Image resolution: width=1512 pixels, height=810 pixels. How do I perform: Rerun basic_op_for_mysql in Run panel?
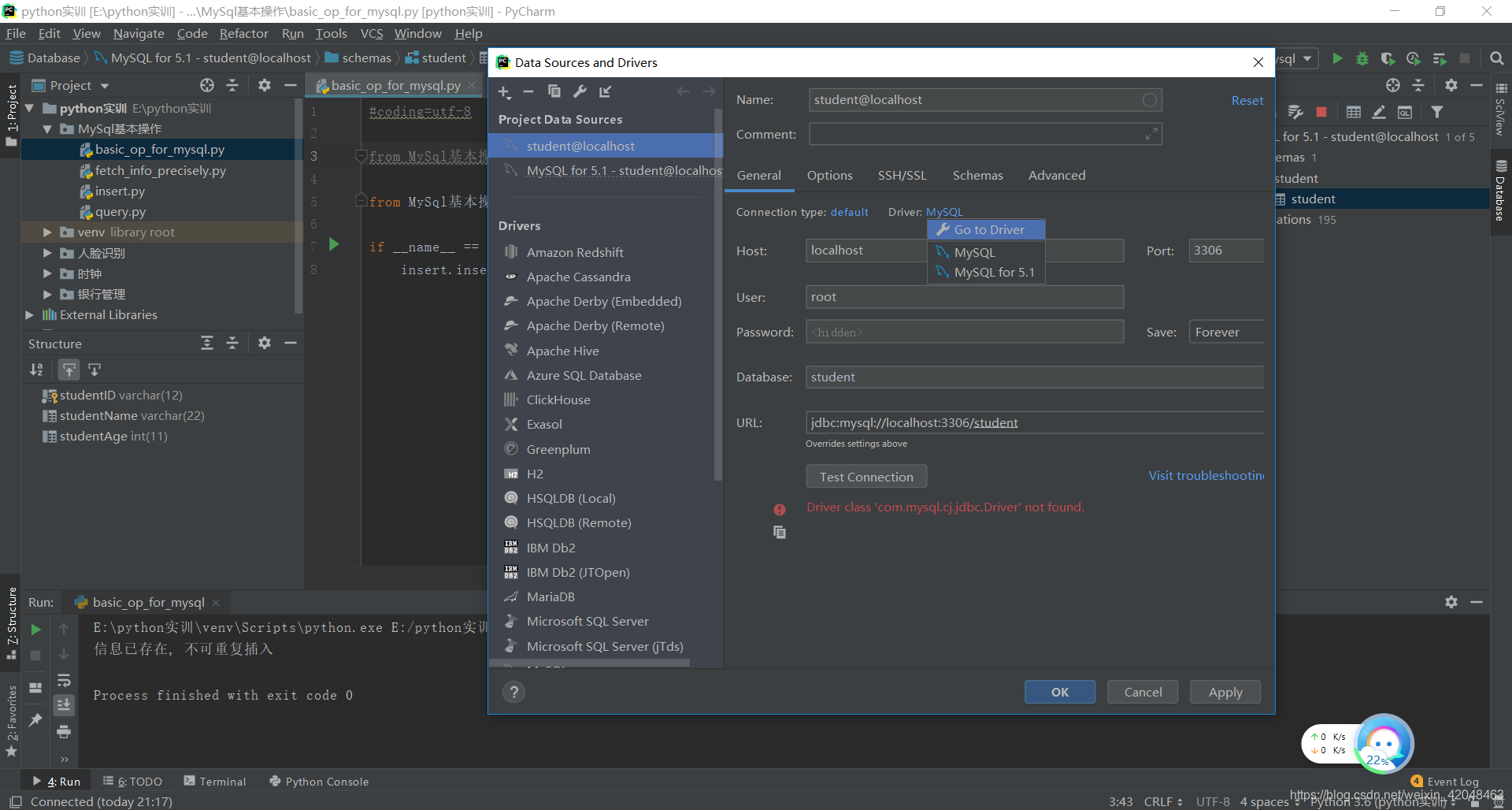coord(35,630)
